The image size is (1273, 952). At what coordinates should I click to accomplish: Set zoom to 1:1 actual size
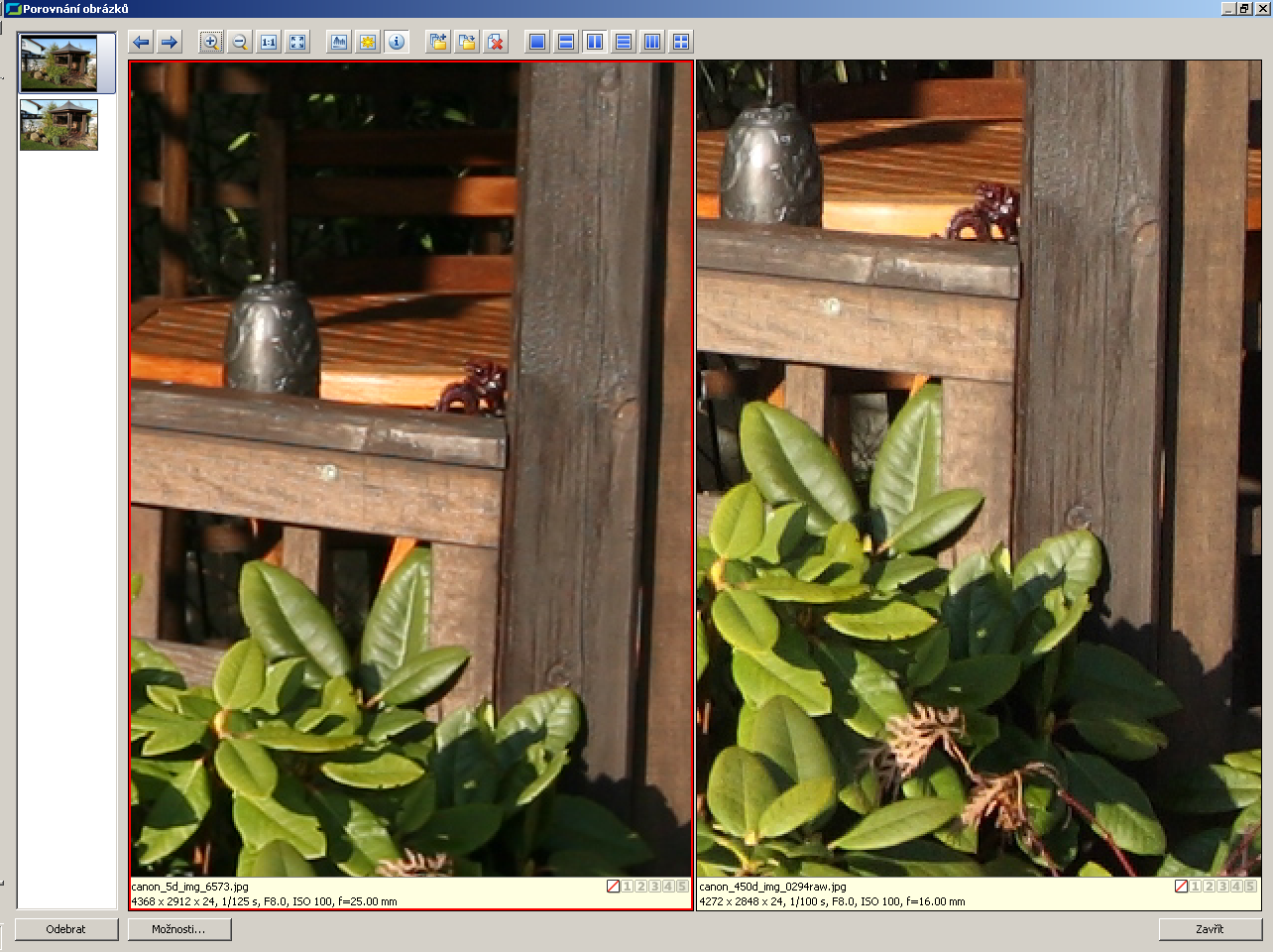[269, 42]
